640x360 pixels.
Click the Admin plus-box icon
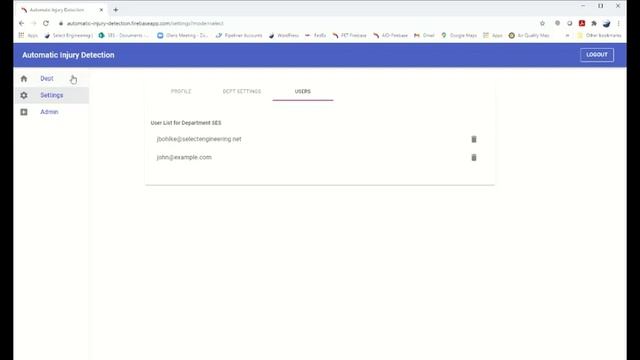pos(24,112)
